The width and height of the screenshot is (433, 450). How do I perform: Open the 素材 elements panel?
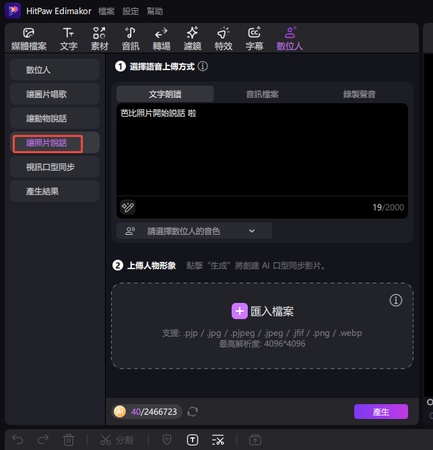pos(99,39)
